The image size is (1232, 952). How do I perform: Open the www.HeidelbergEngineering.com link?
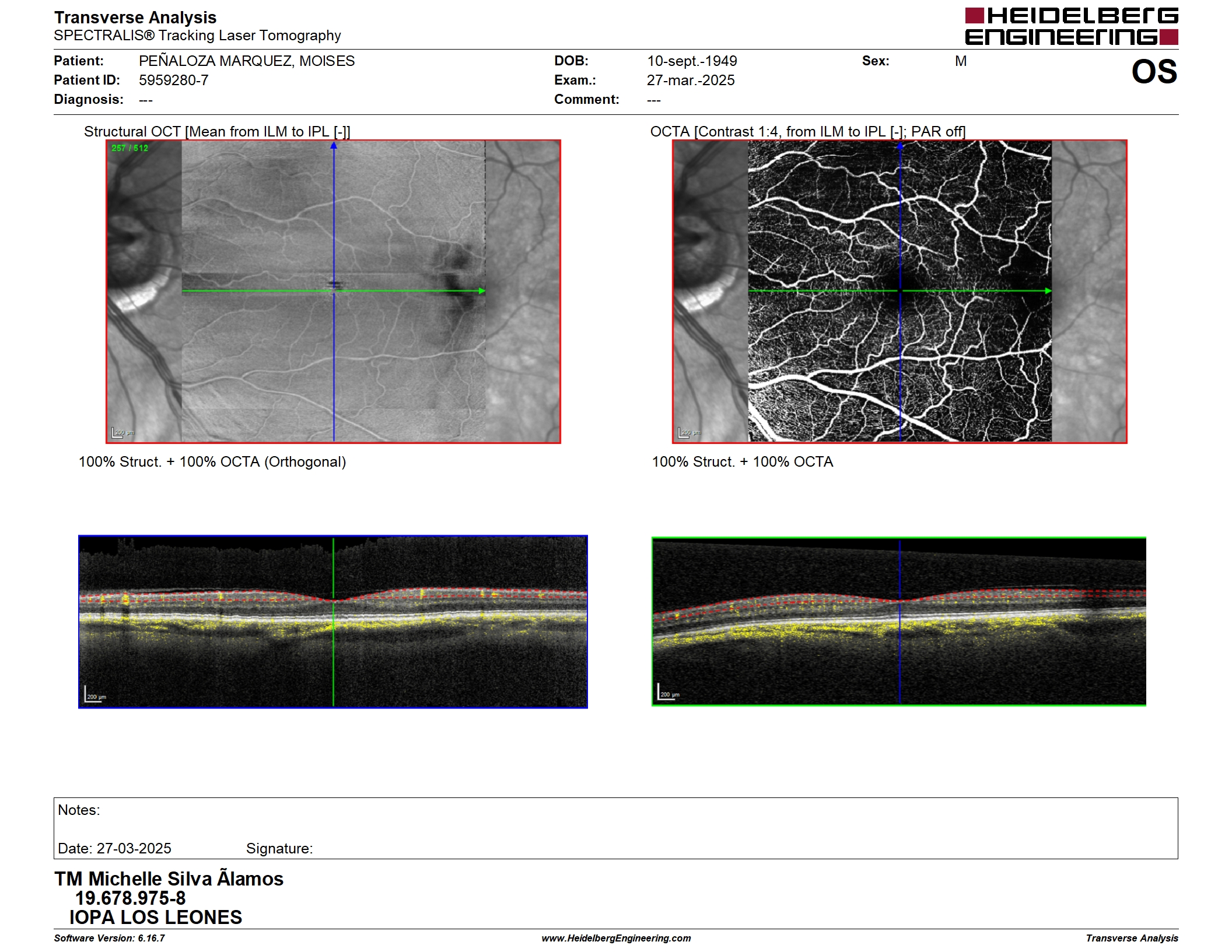[x=616, y=938]
